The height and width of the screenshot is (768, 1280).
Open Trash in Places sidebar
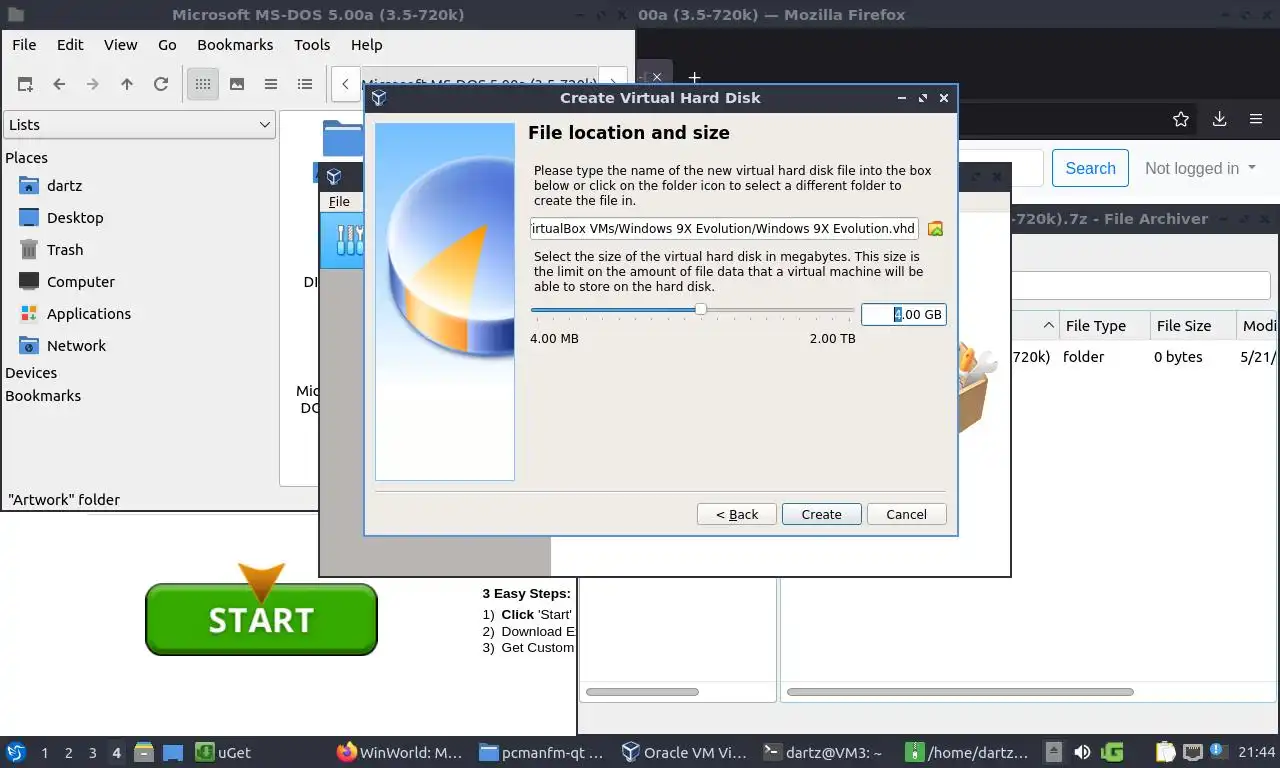[x=65, y=250]
